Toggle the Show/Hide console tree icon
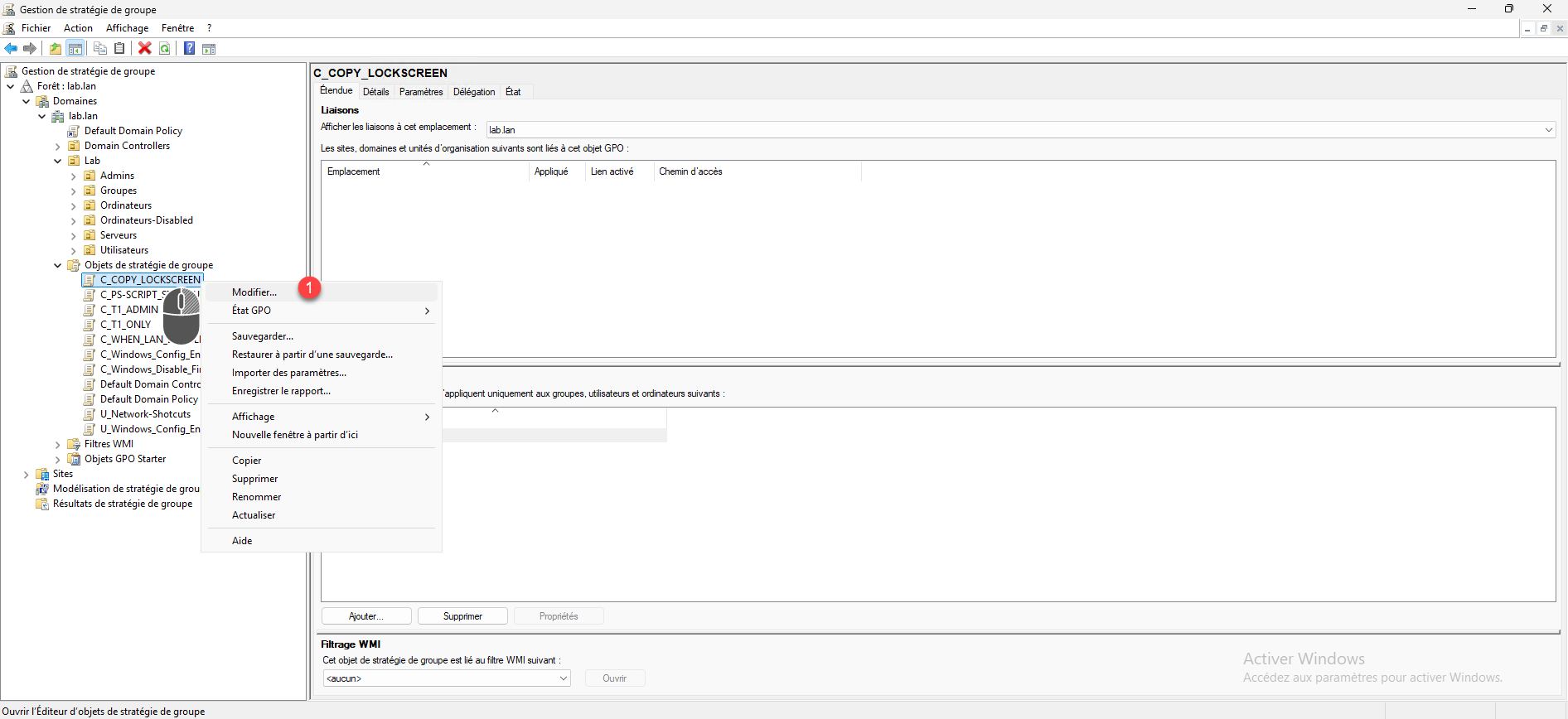 (75, 49)
